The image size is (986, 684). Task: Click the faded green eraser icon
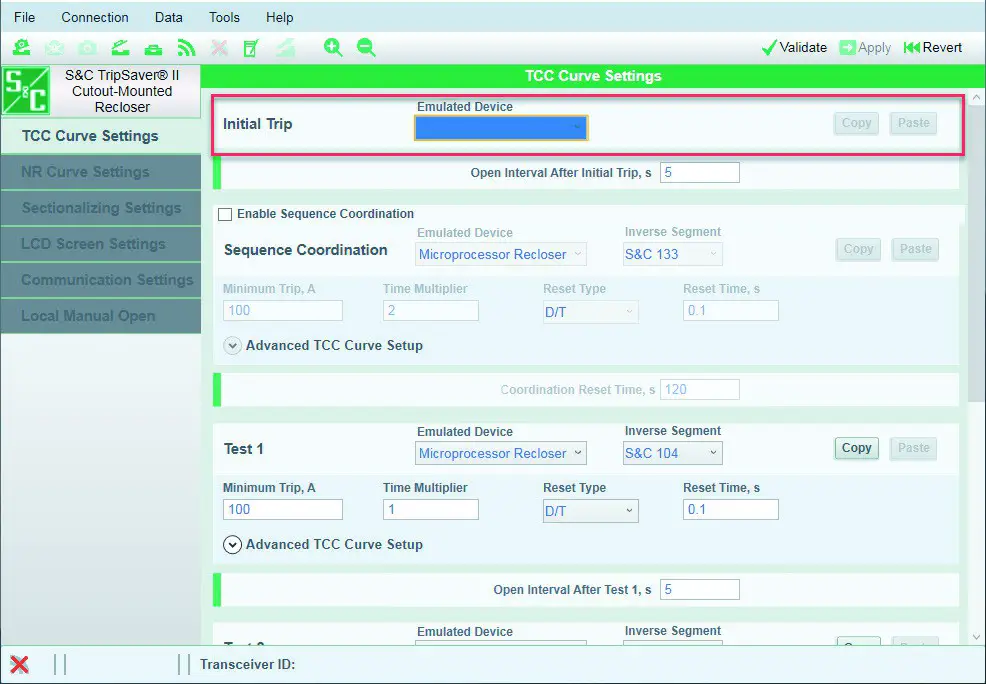click(285, 48)
